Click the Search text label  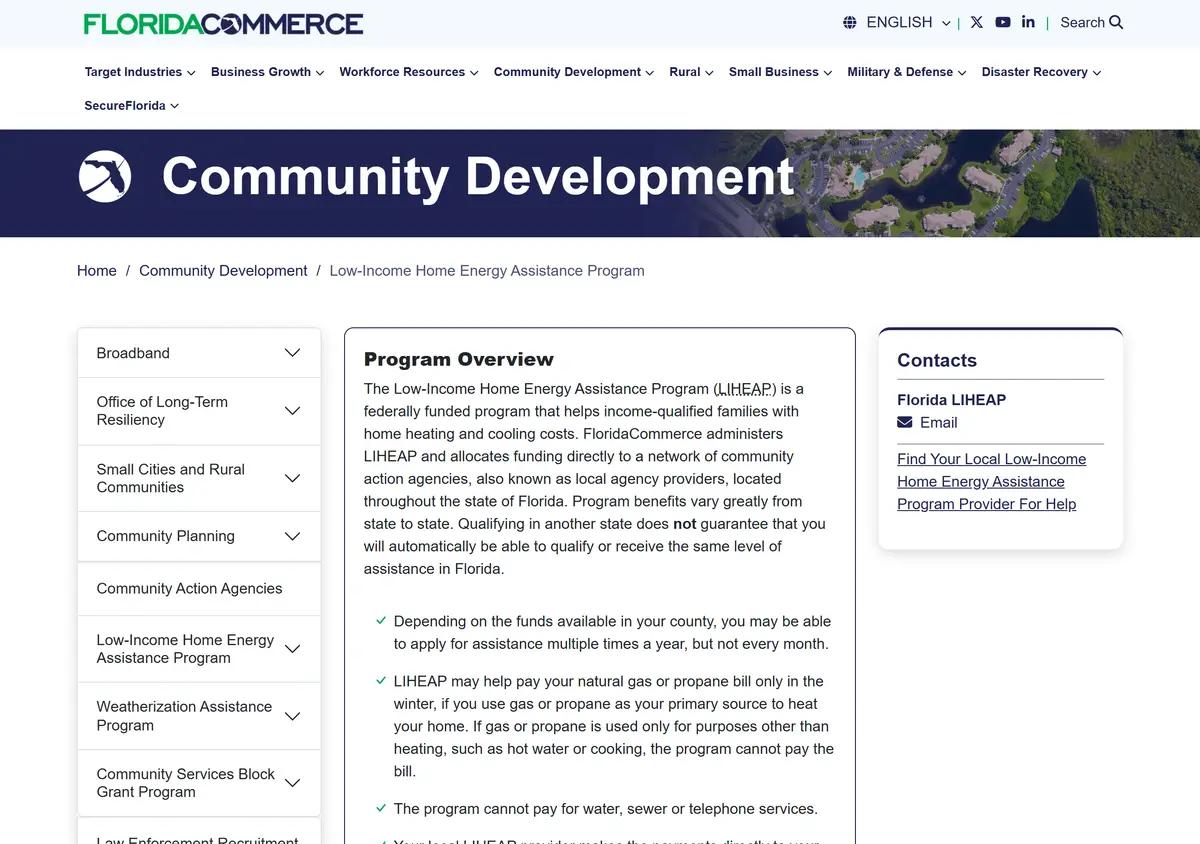(x=1082, y=22)
